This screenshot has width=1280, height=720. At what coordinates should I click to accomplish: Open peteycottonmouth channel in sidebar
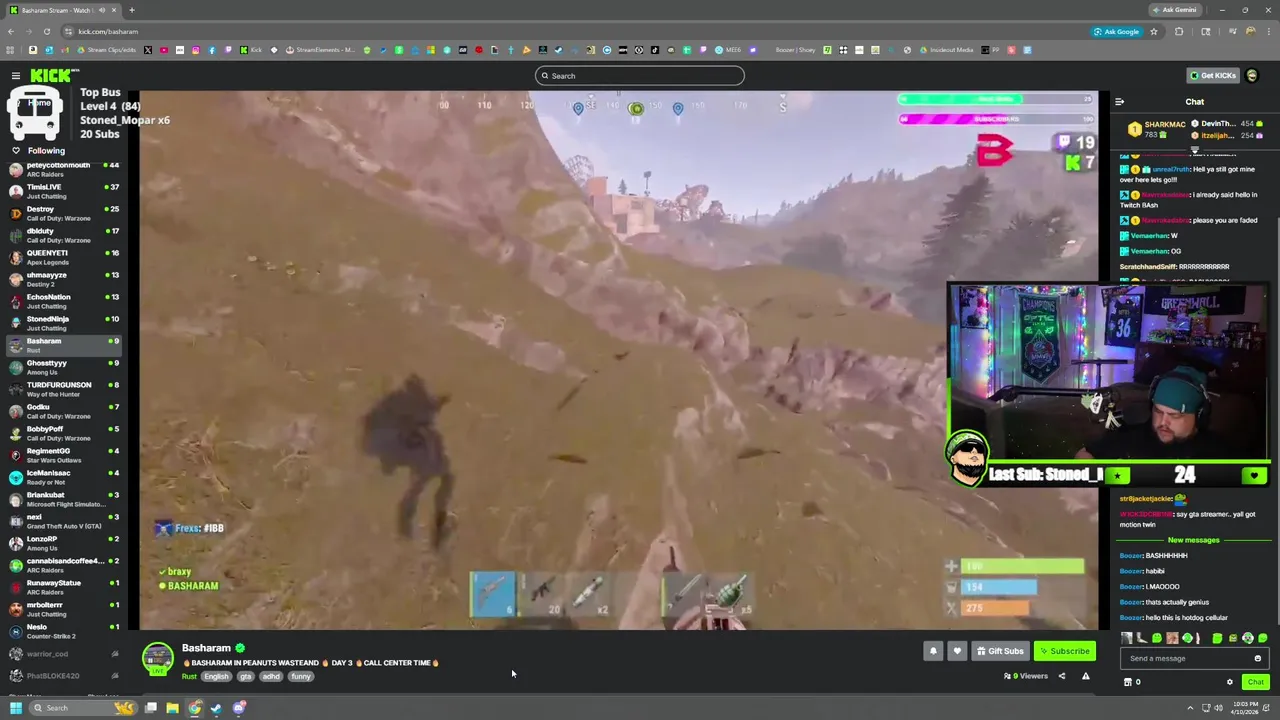(62, 169)
